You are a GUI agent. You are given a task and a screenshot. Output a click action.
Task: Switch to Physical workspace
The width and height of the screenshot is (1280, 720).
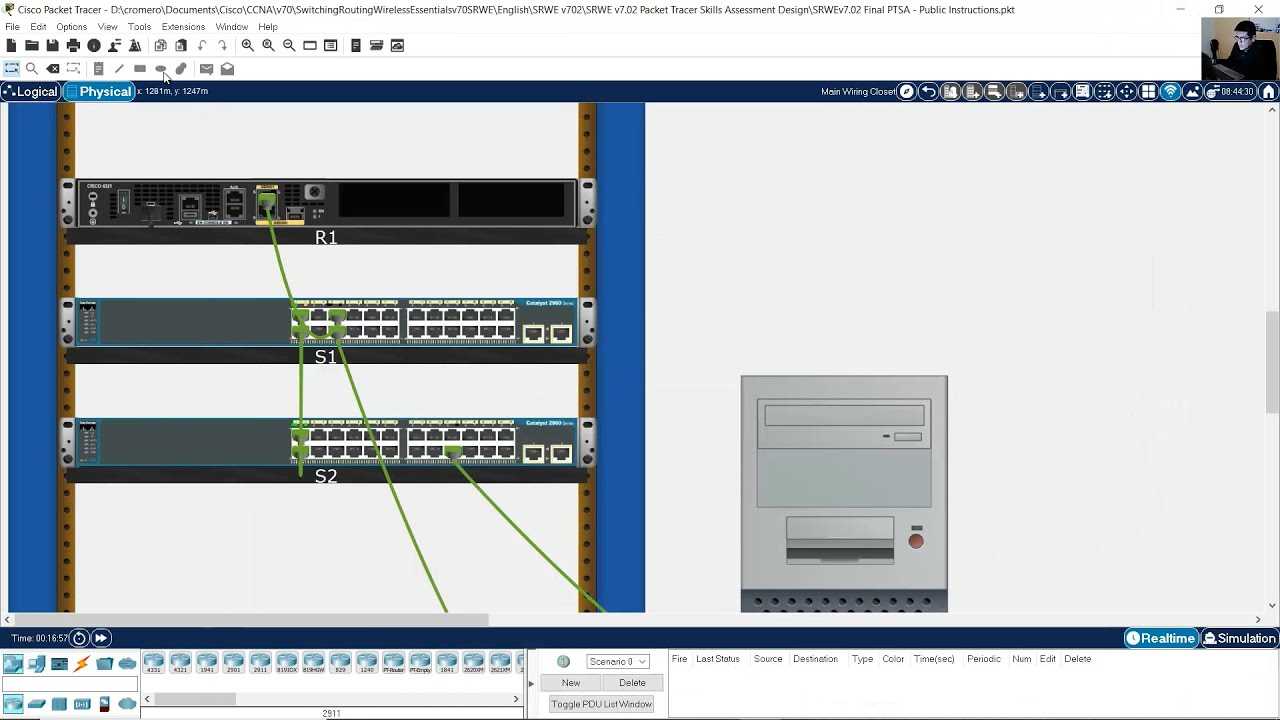point(99,91)
